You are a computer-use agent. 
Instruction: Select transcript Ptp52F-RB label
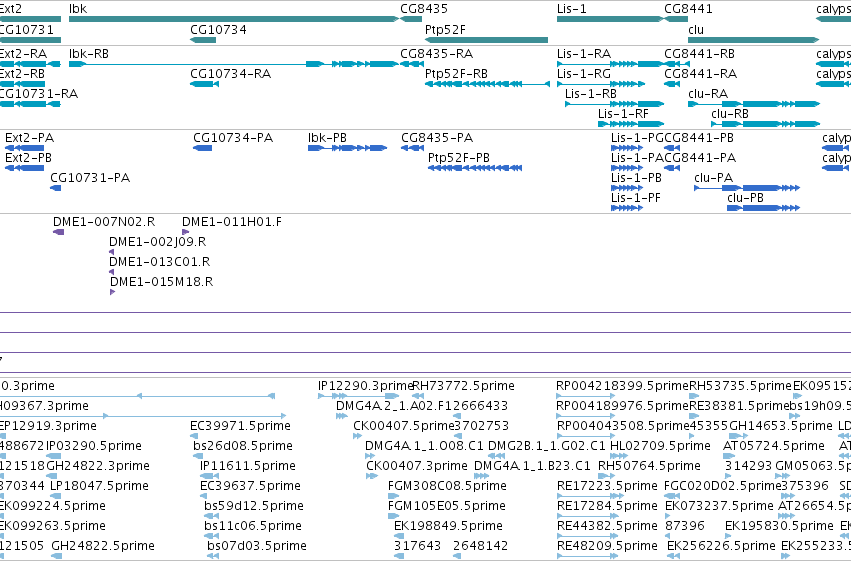(x=456, y=74)
